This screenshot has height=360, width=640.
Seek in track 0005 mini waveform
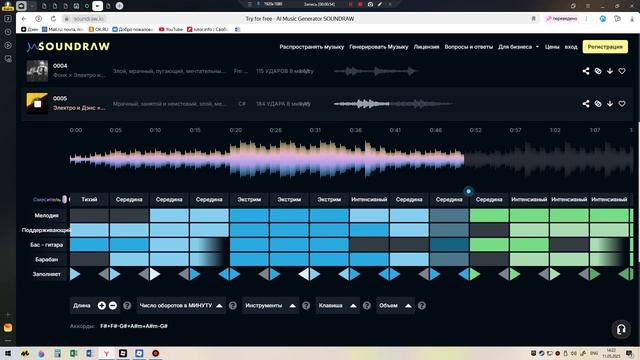coord(393,104)
